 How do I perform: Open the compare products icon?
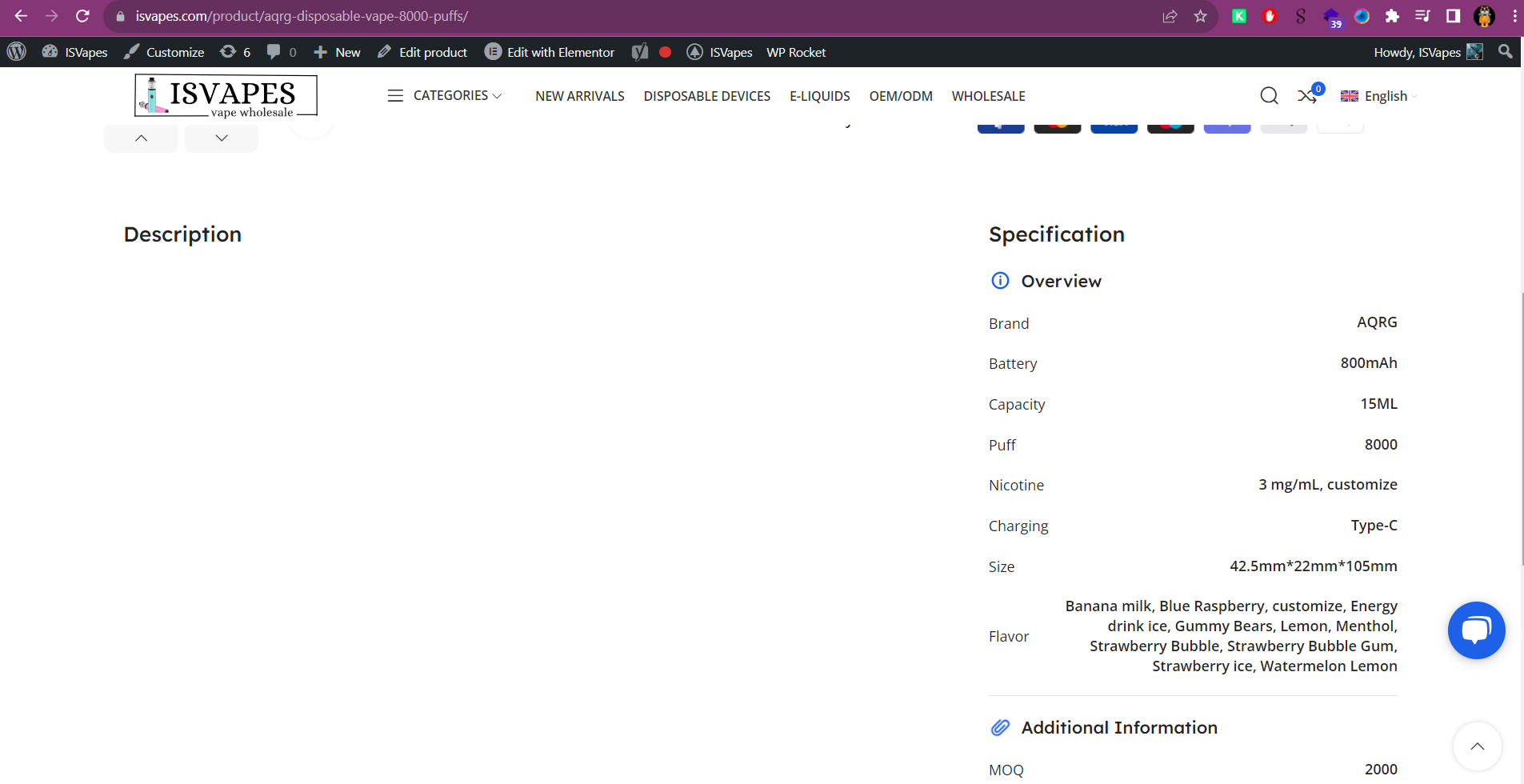pyautogui.click(x=1309, y=95)
